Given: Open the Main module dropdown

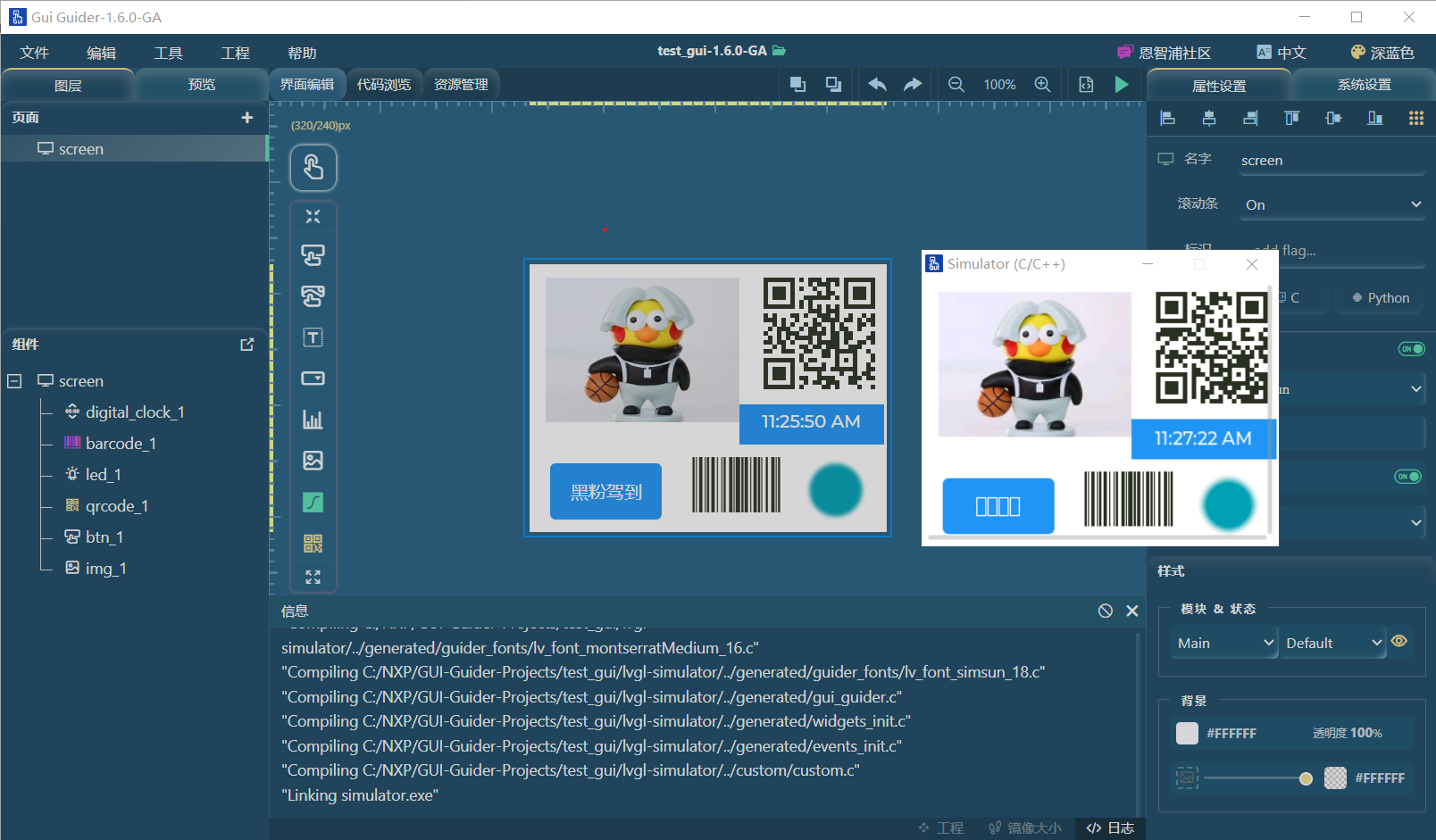Looking at the screenshot, I should (x=1223, y=643).
